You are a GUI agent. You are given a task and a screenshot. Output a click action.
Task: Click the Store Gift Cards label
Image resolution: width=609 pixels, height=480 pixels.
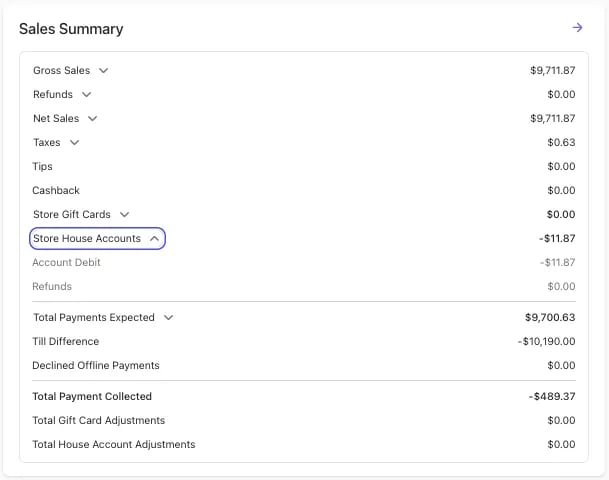[72, 215]
